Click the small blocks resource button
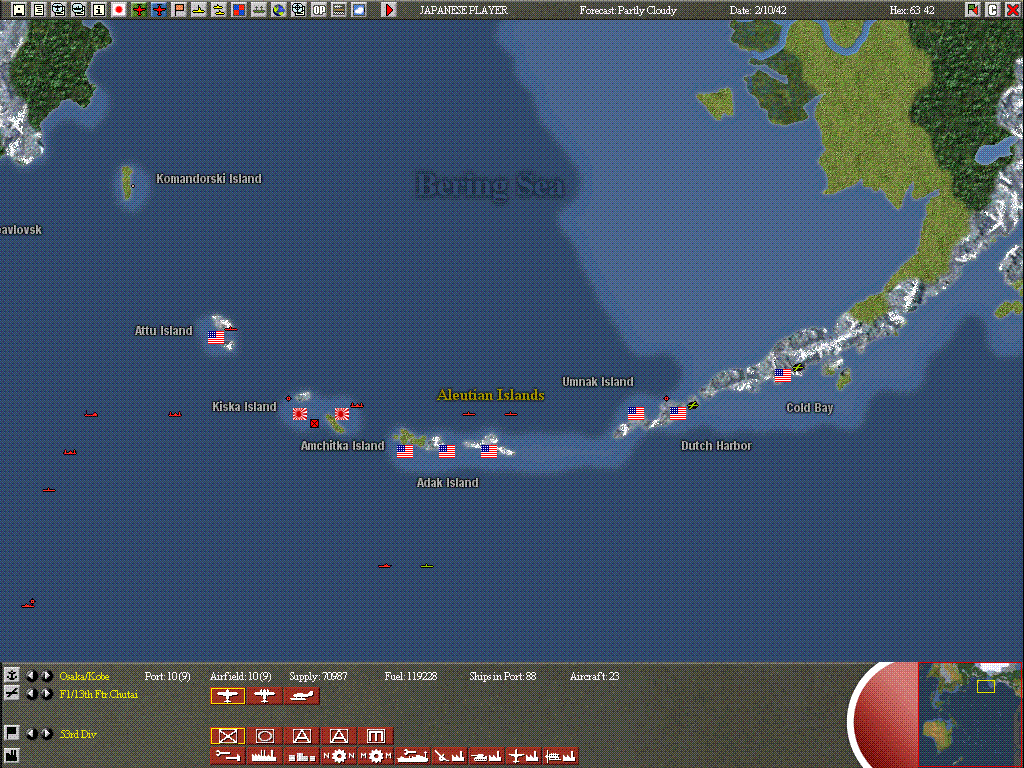The image size is (1024, 768). (x=302, y=756)
